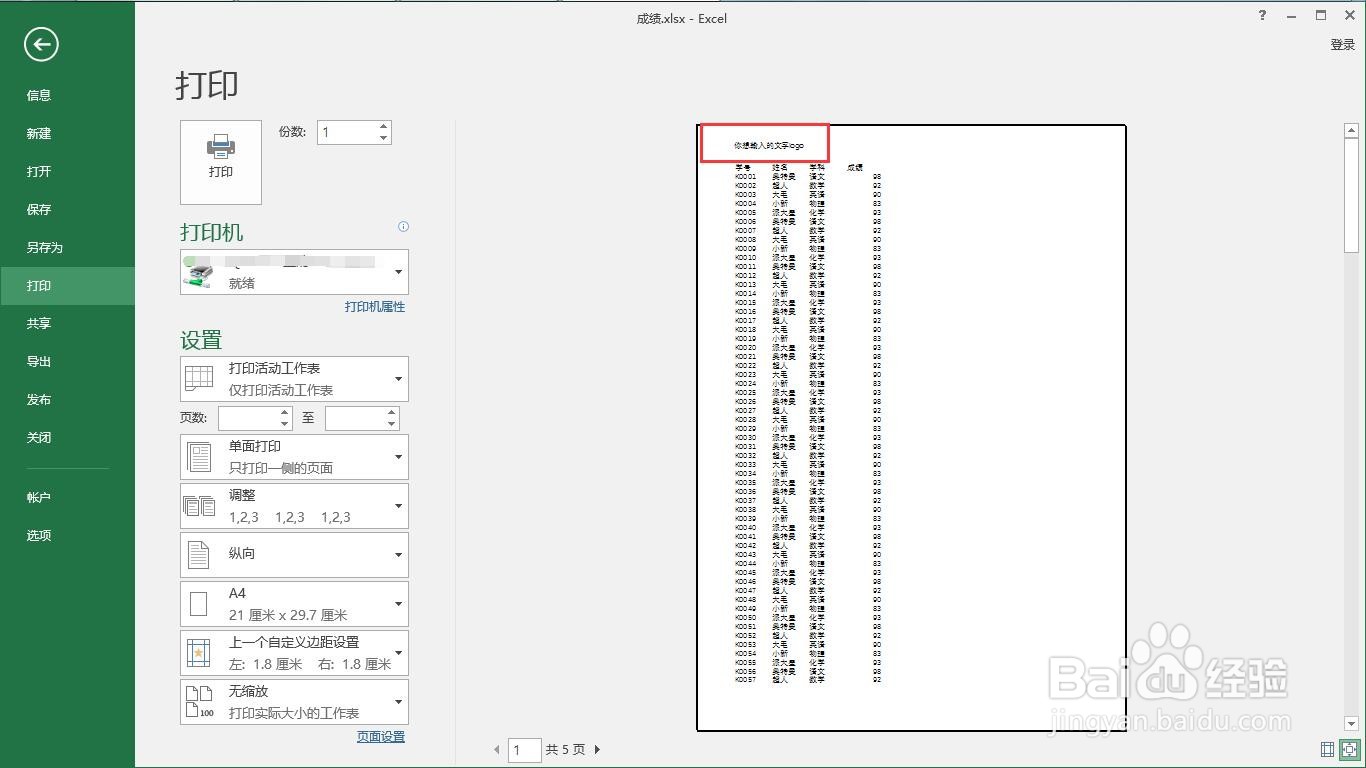The image size is (1366, 768).
Task: Open the printer selection dropdown
Action: tap(294, 272)
